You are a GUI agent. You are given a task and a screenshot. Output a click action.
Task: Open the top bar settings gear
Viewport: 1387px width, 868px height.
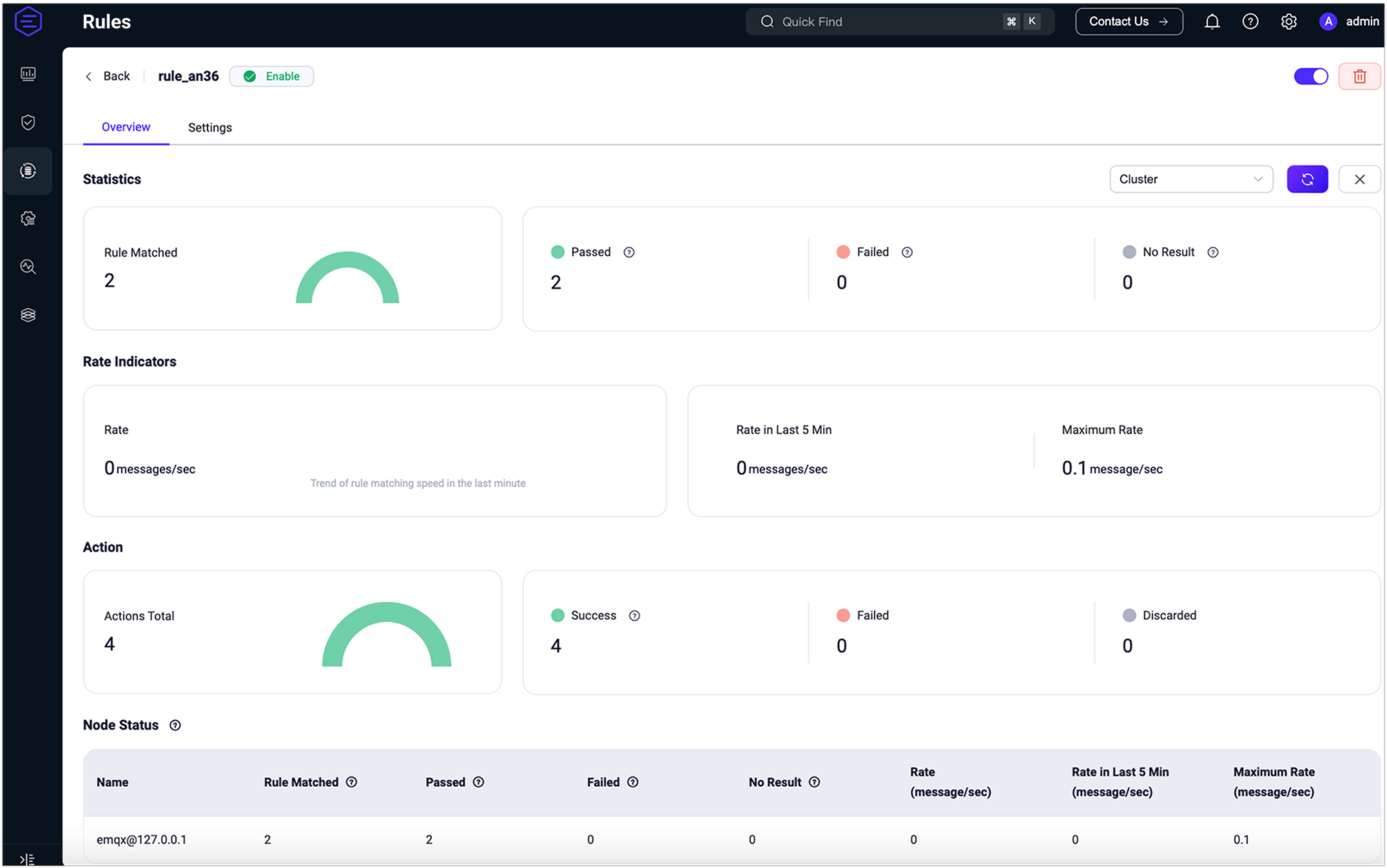pyautogui.click(x=1288, y=22)
